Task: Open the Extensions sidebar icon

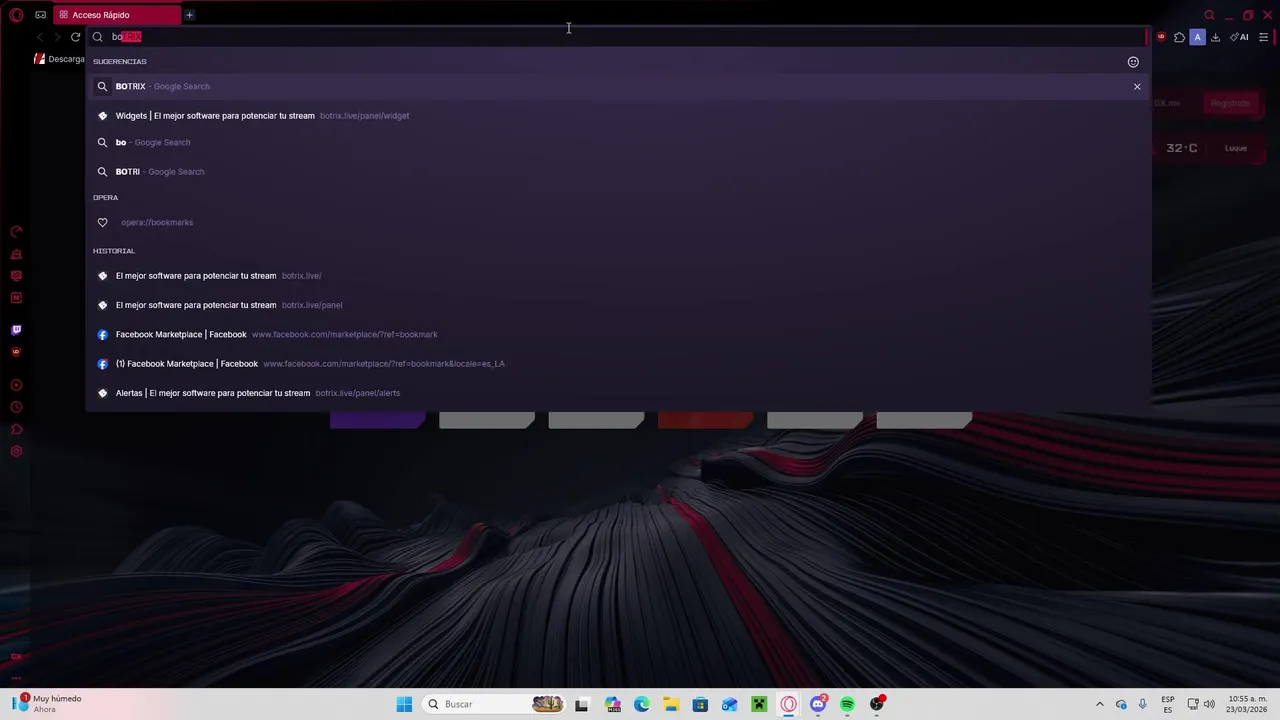Action: 16,429
